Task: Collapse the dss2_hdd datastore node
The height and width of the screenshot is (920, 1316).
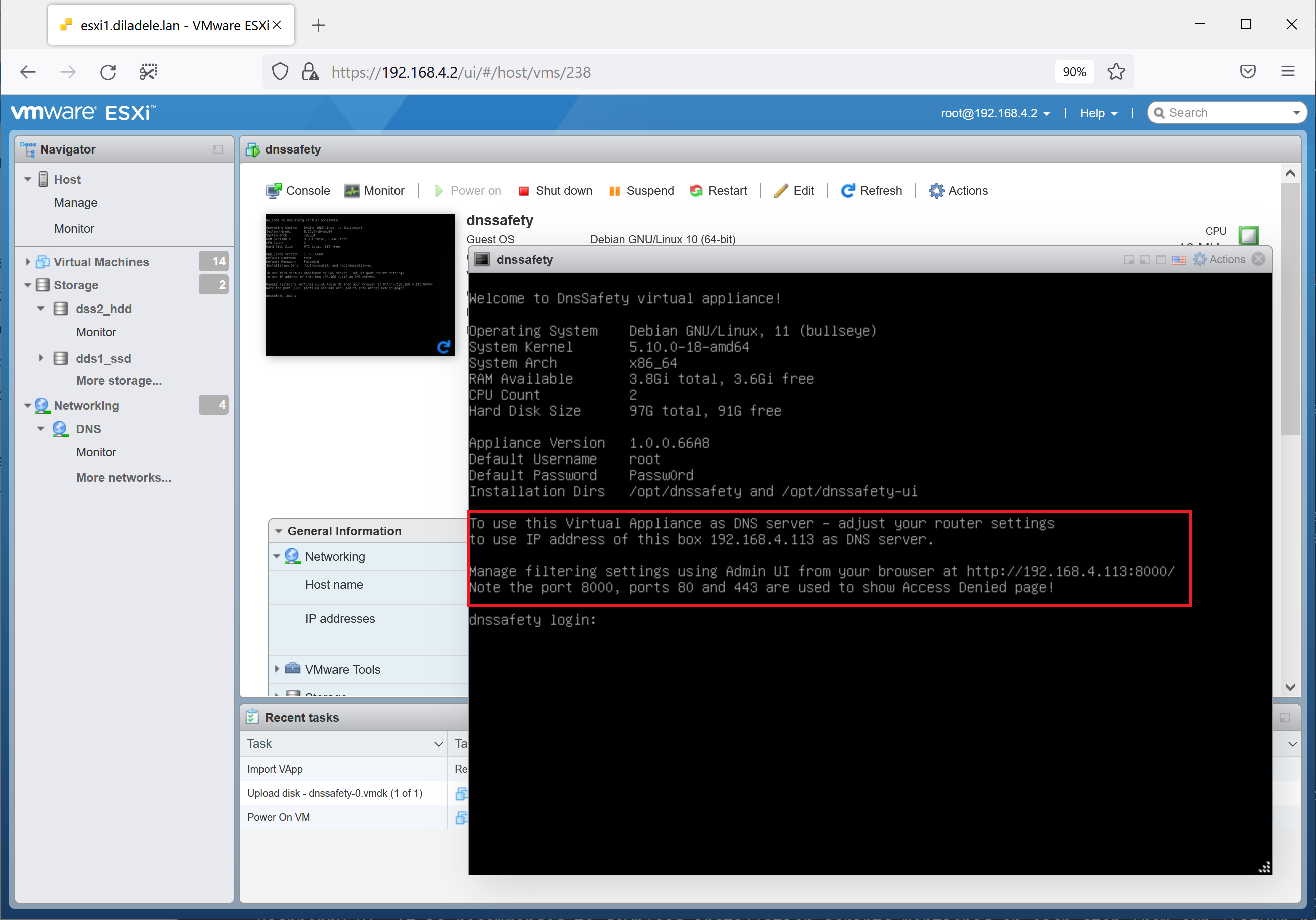Action: click(41, 309)
